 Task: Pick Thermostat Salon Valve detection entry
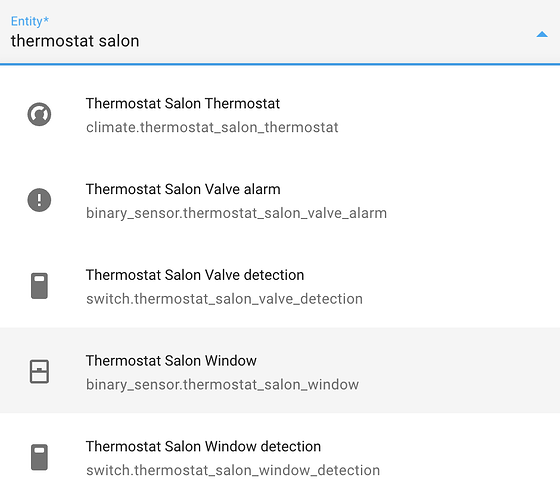point(280,286)
